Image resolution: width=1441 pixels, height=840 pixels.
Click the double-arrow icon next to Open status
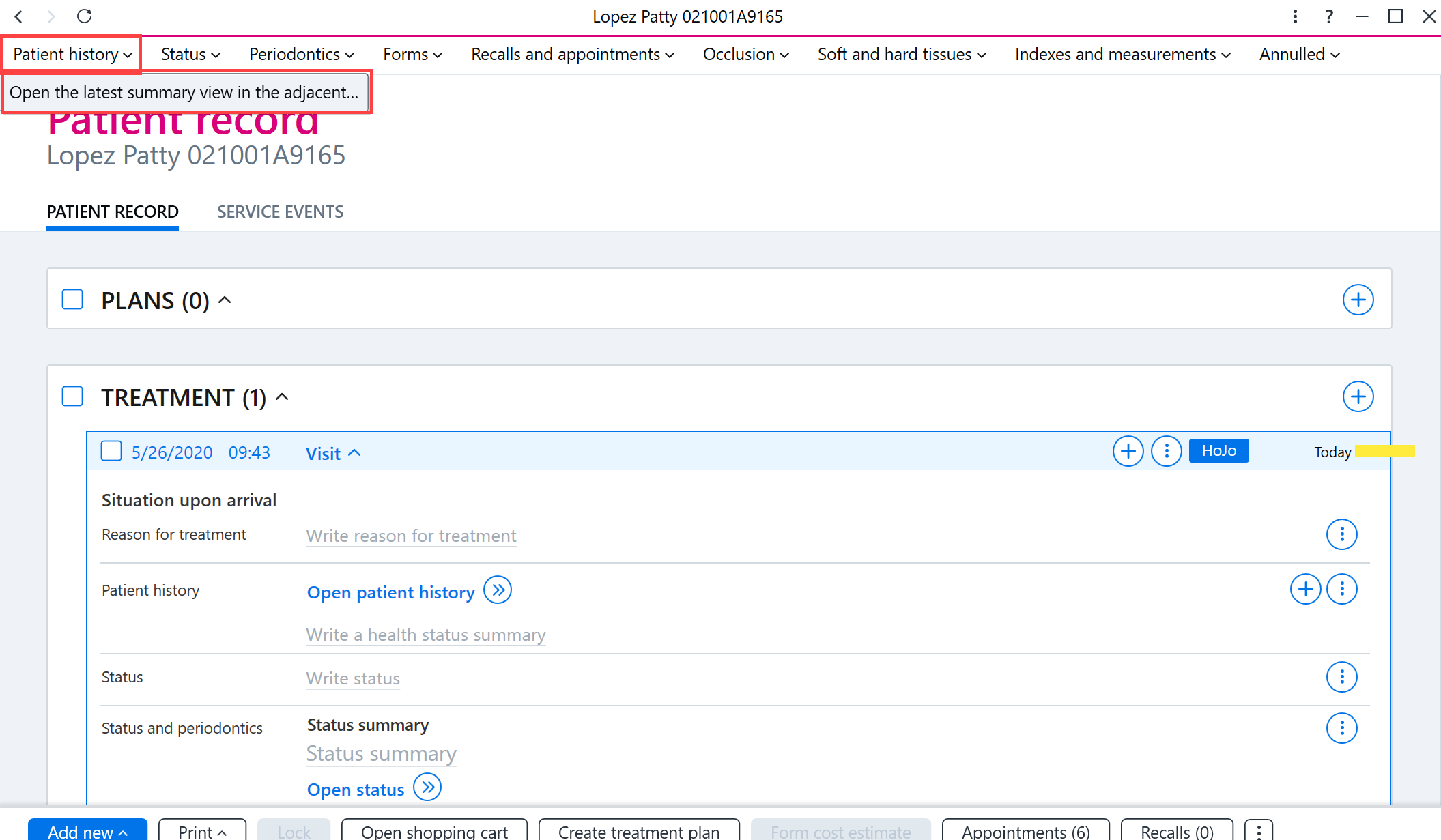(x=427, y=787)
